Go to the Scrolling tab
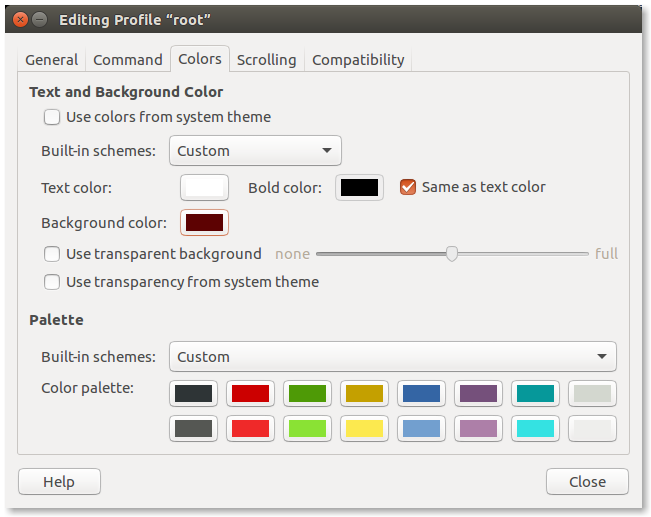651x517 pixels. (267, 60)
